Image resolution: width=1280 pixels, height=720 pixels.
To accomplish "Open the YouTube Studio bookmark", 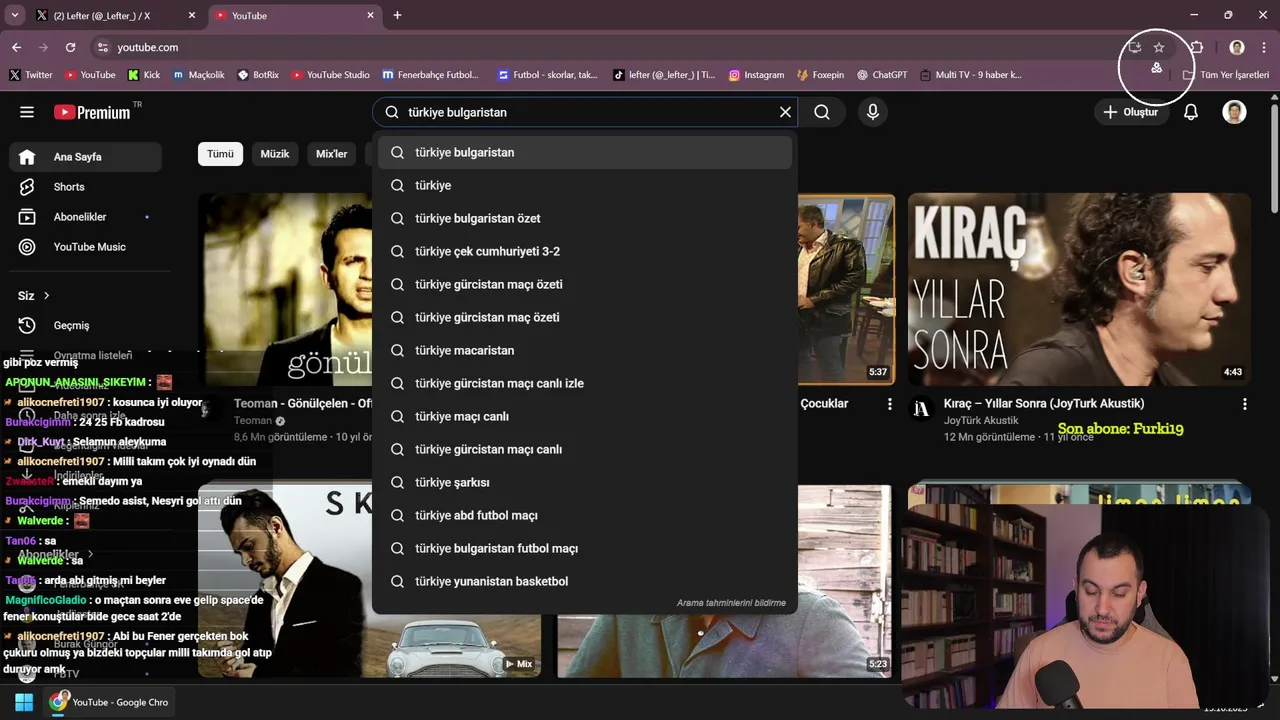I will point(331,75).
